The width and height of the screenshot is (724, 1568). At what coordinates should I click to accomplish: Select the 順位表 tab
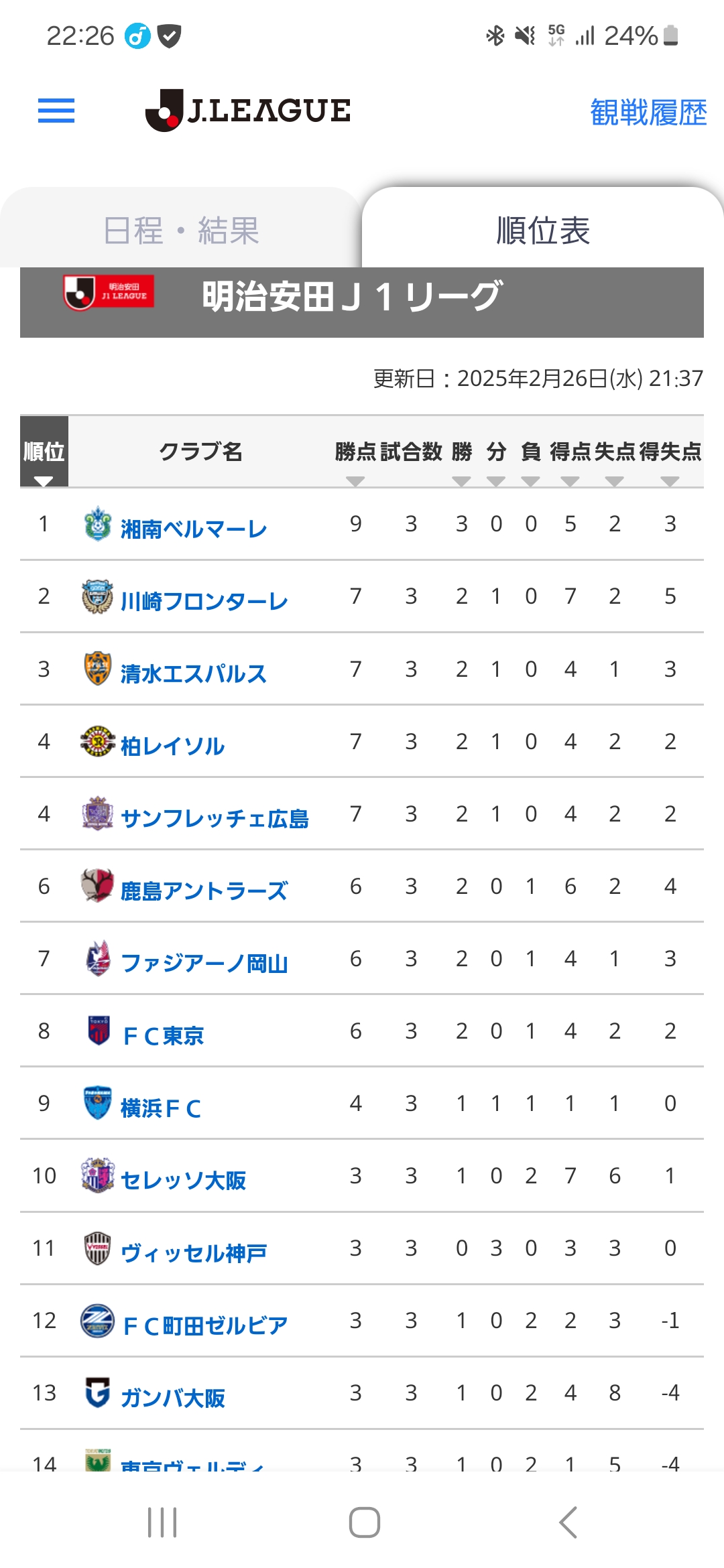click(543, 231)
